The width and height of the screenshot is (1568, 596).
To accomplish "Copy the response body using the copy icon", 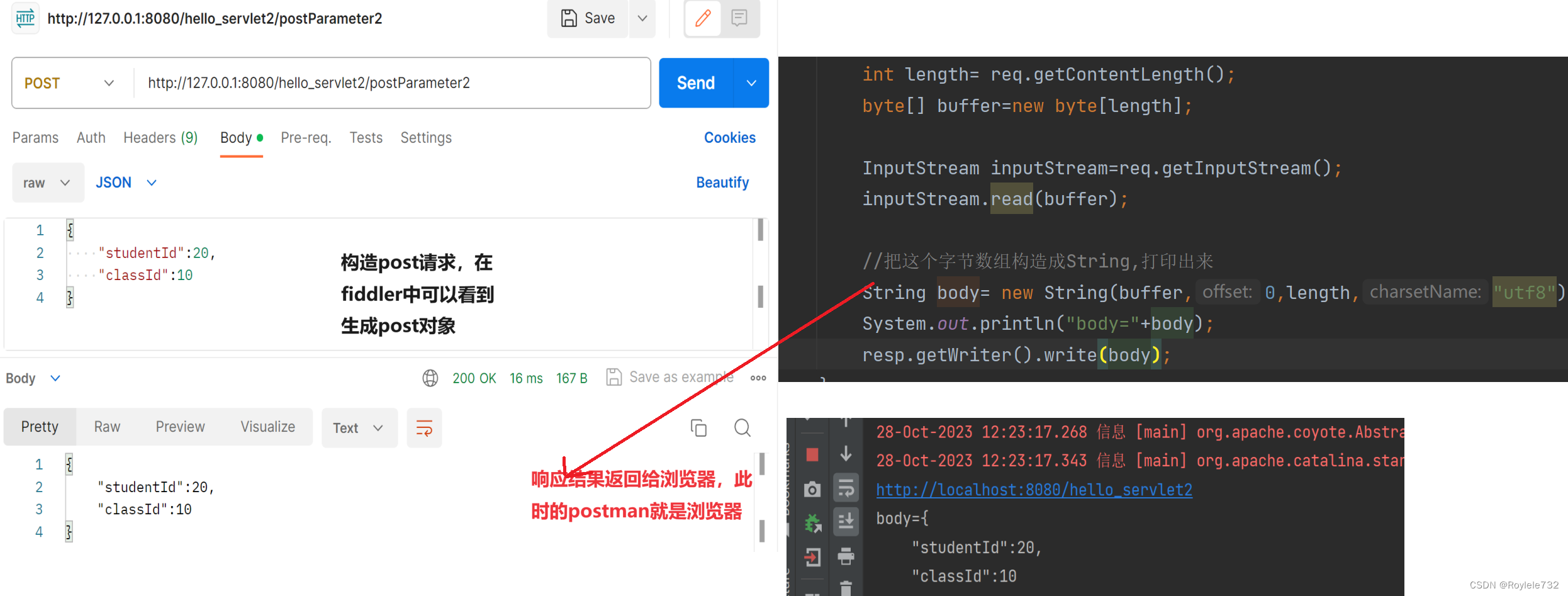I will pos(698,427).
